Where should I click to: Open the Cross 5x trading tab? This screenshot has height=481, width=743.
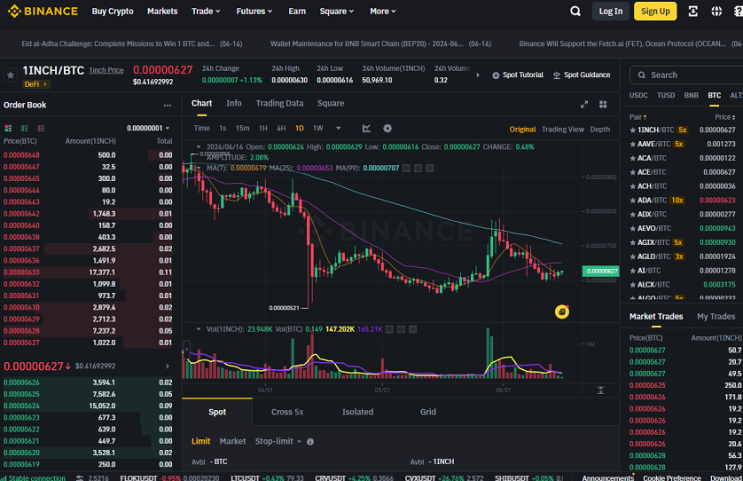[287, 412]
